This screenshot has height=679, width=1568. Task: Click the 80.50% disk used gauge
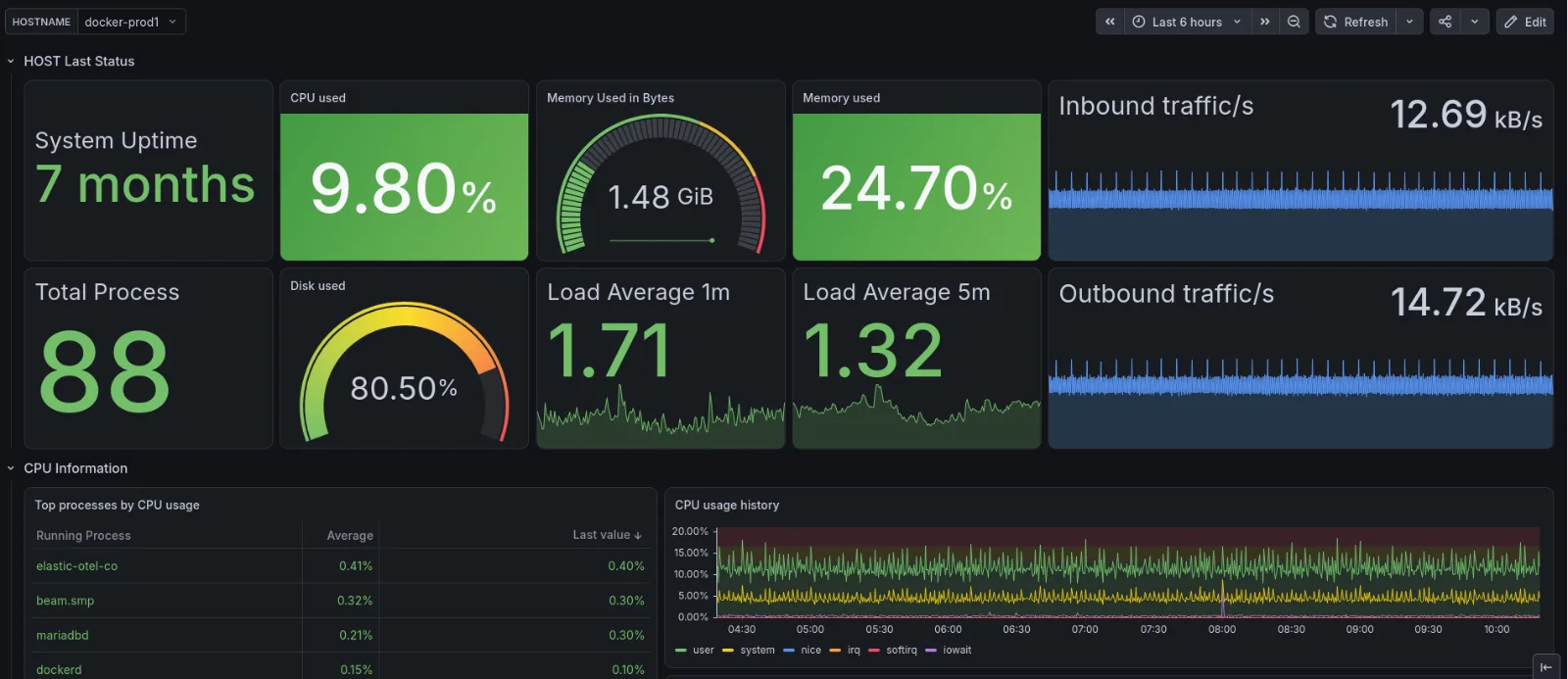click(404, 374)
